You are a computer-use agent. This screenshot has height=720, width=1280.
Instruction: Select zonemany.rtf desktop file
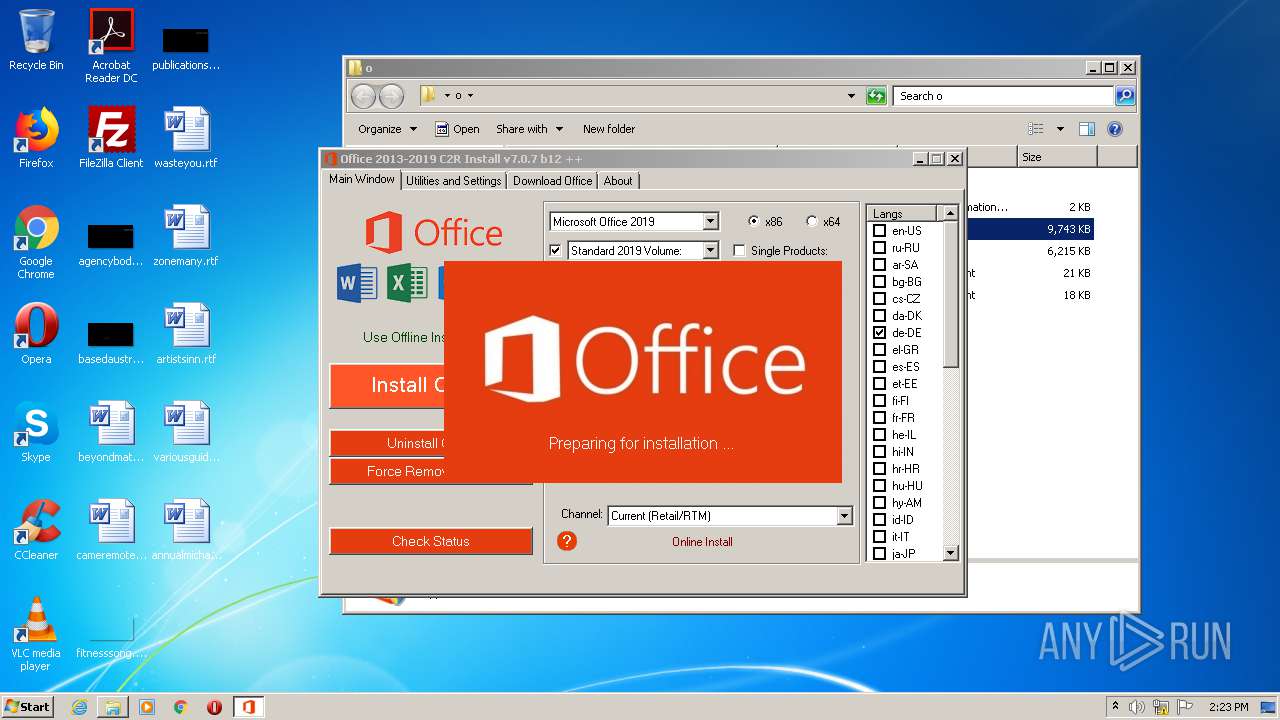(x=186, y=236)
